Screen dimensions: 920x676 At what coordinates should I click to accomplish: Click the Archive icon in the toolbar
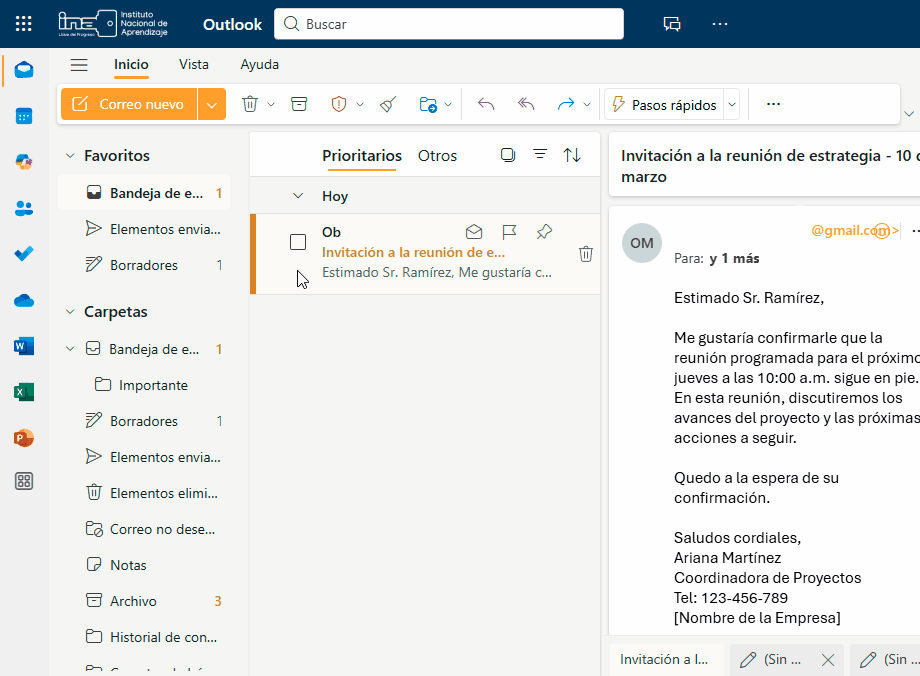298,104
